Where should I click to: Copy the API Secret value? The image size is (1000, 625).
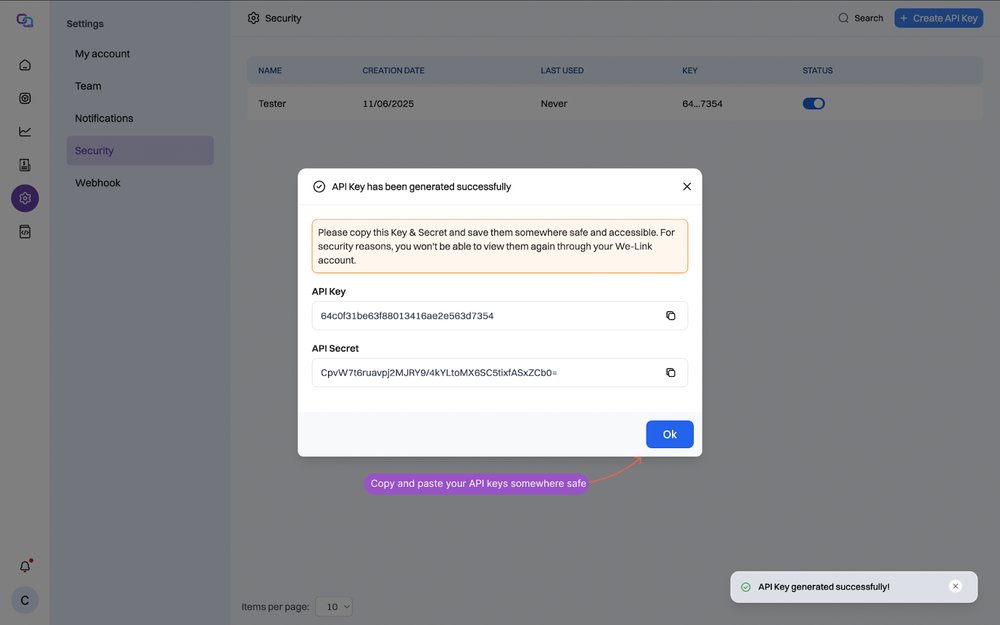670,373
